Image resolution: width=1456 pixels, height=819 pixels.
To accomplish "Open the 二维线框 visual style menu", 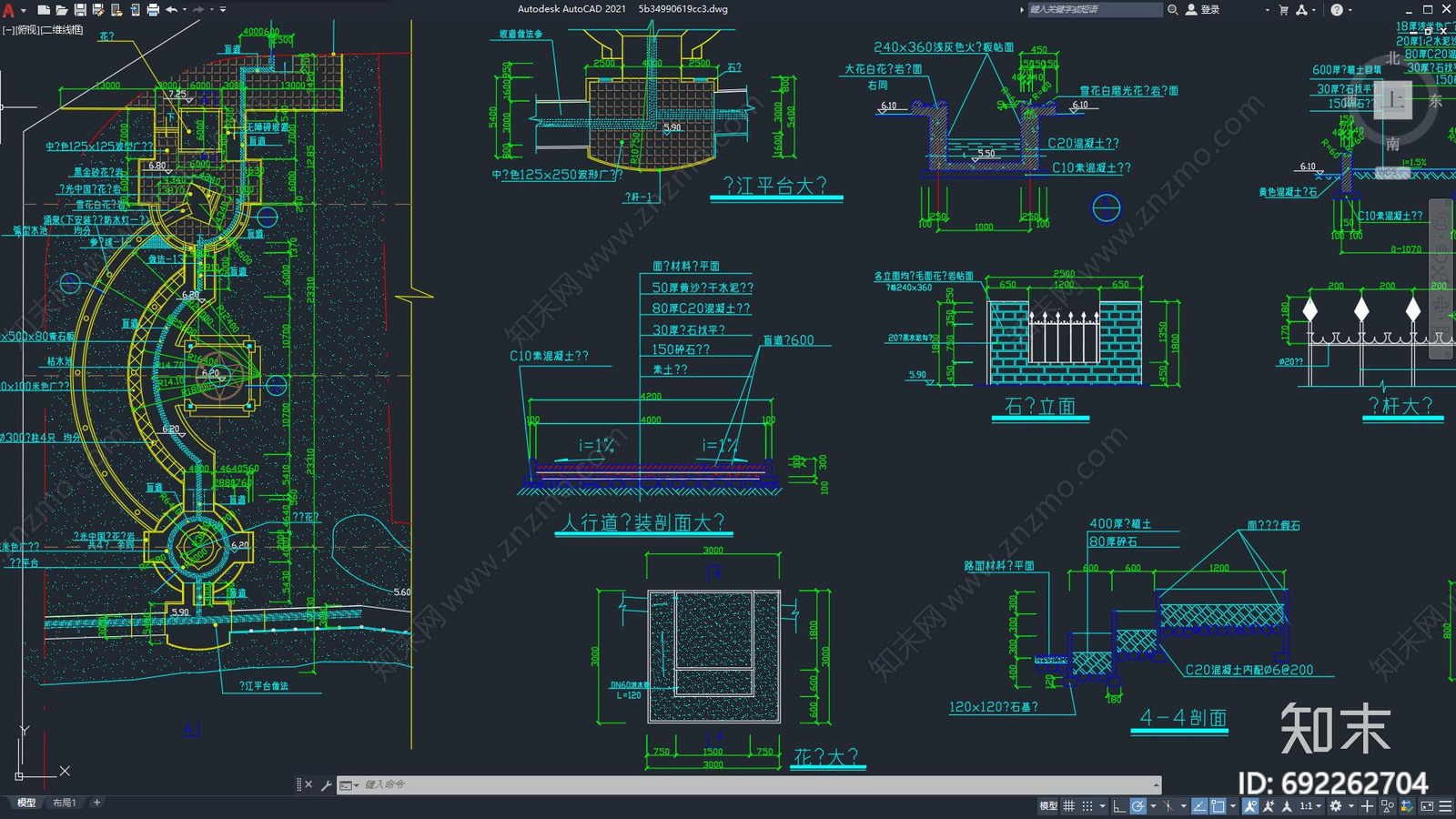I will point(62,30).
